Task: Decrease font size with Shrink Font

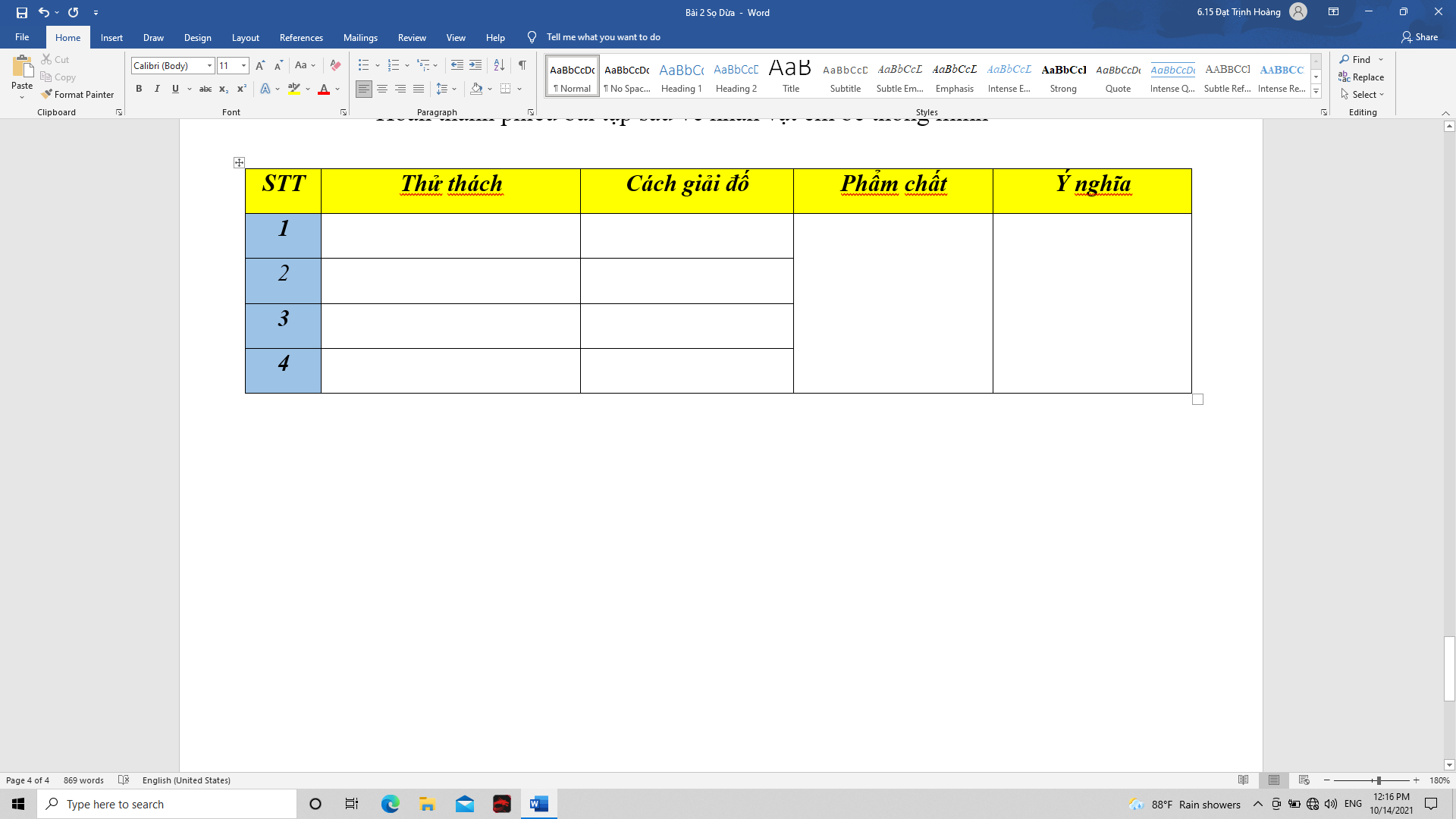Action: [278, 65]
